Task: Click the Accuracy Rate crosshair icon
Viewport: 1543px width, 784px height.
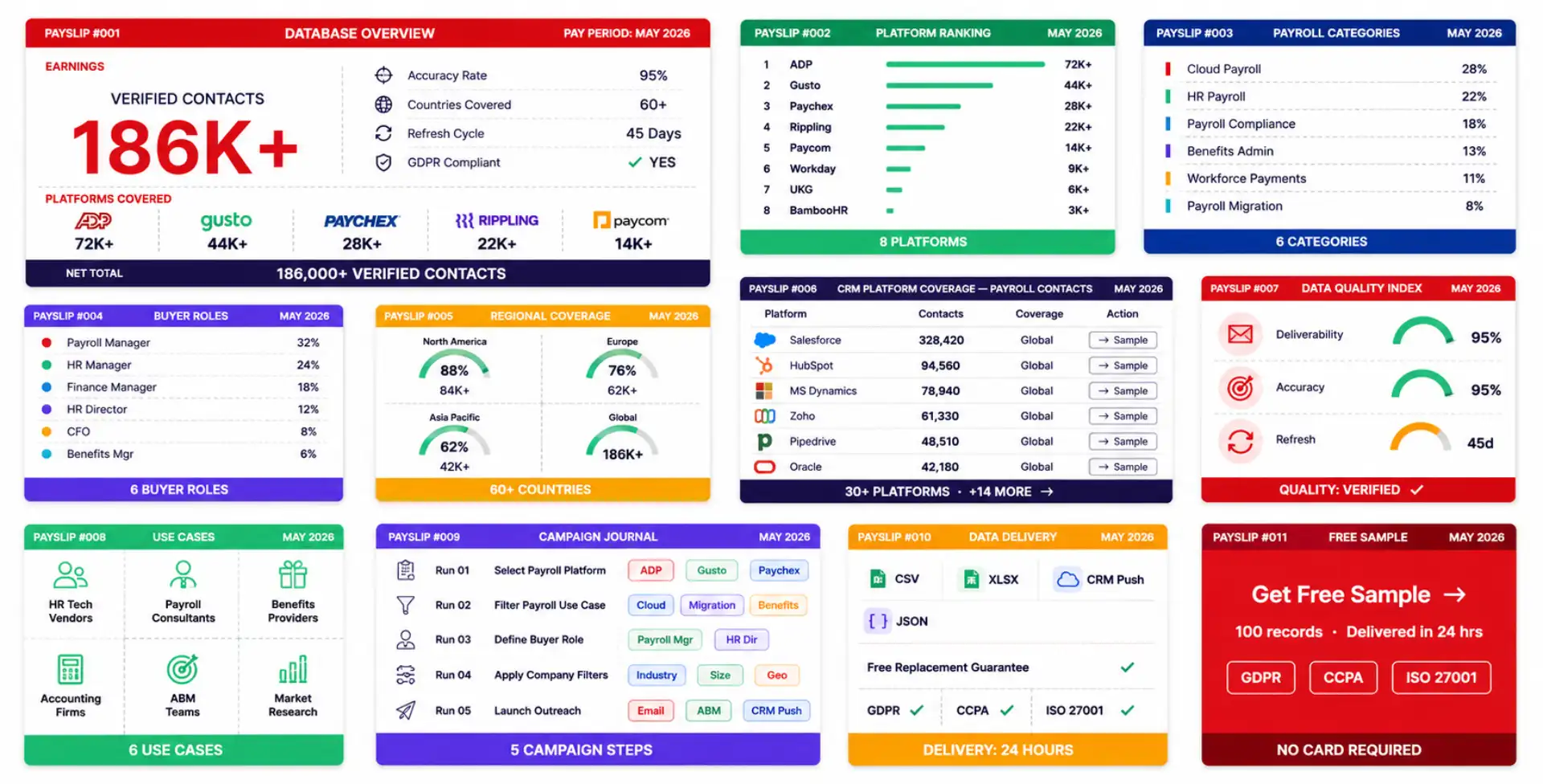Action: click(x=383, y=76)
